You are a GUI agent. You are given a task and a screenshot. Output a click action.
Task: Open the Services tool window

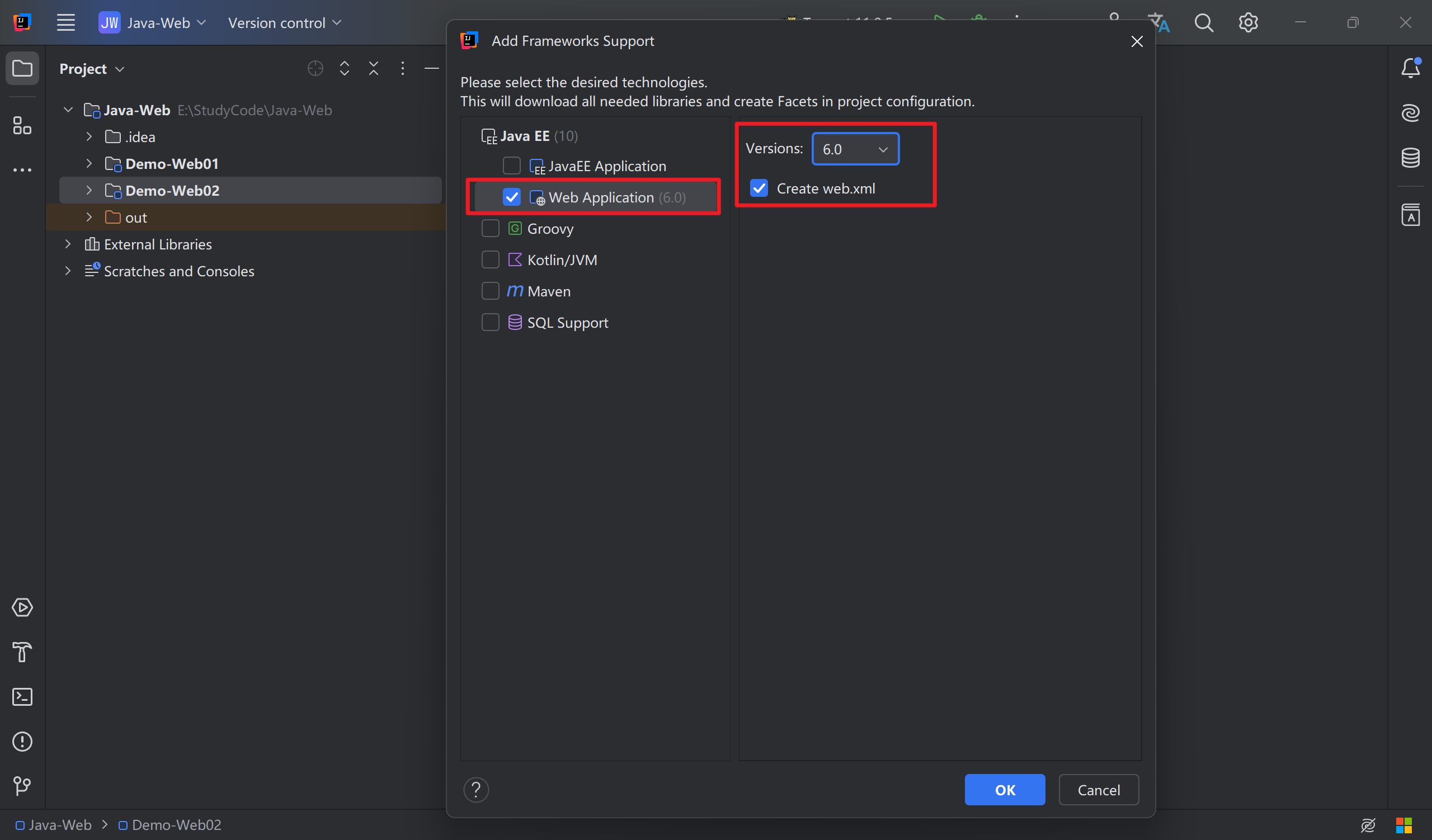point(22,607)
